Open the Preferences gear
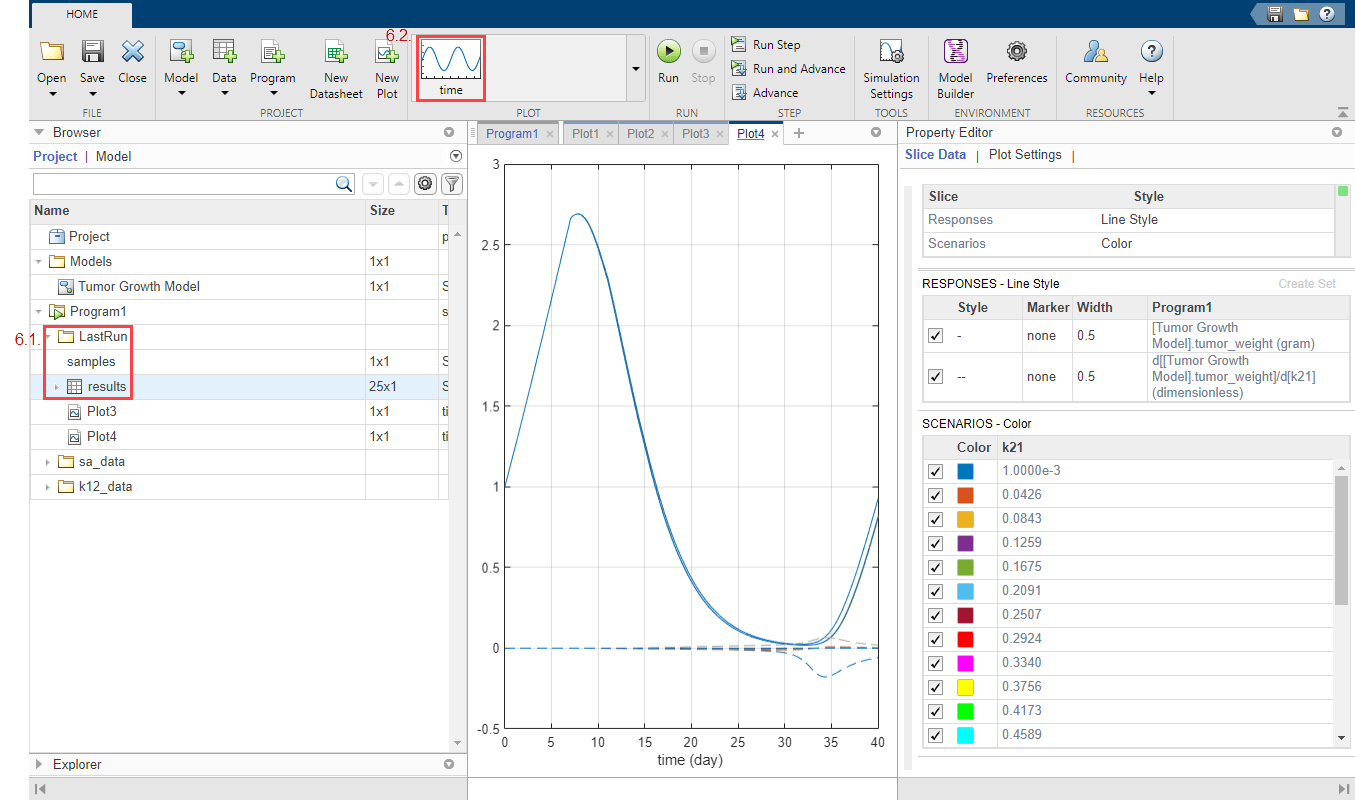 click(x=1016, y=52)
